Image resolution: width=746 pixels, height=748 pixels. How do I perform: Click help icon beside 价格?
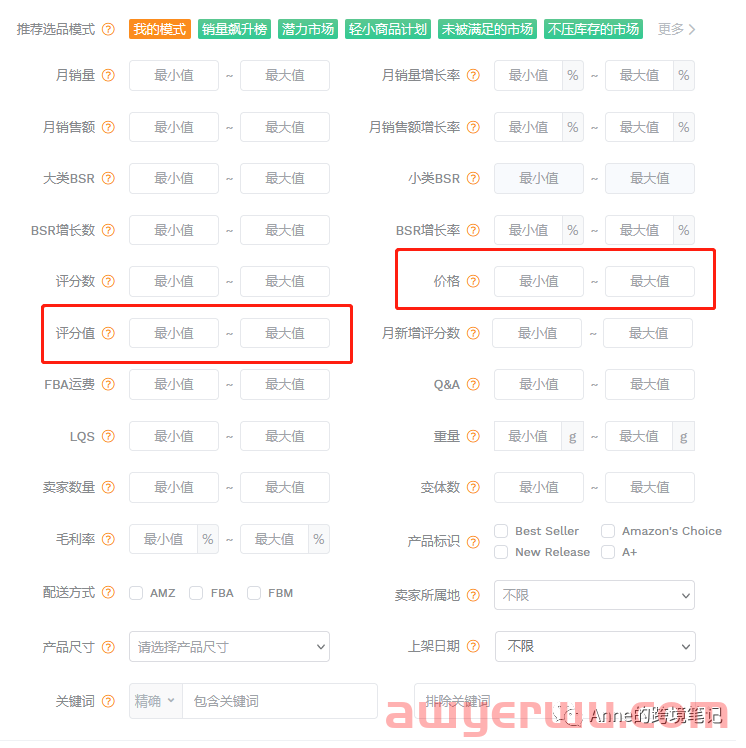coord(473,281)
